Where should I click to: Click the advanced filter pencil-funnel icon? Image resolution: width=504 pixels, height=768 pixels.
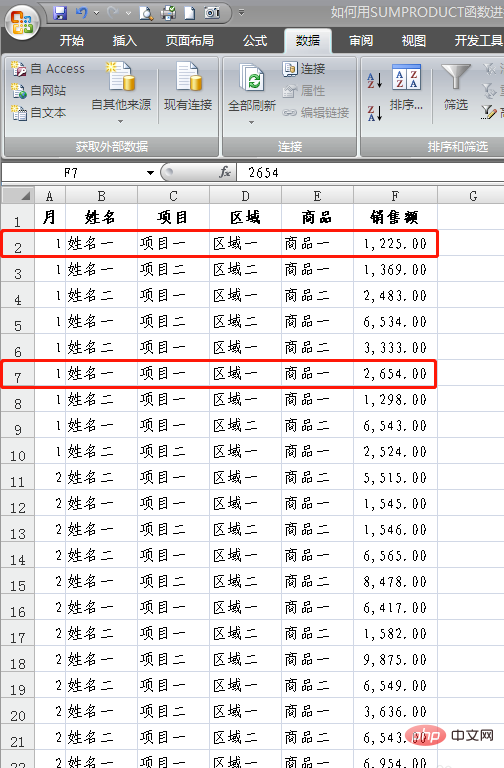[489, 113]
